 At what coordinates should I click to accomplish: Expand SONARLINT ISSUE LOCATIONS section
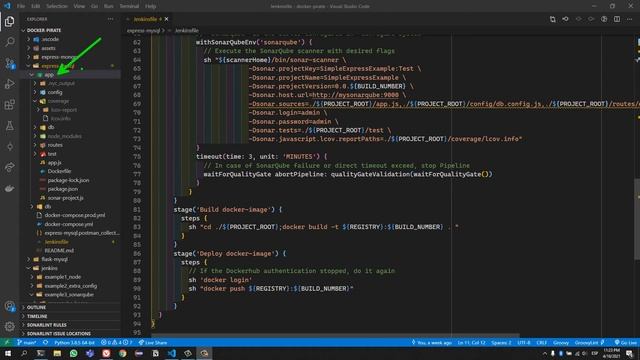(x=59, y=334)
